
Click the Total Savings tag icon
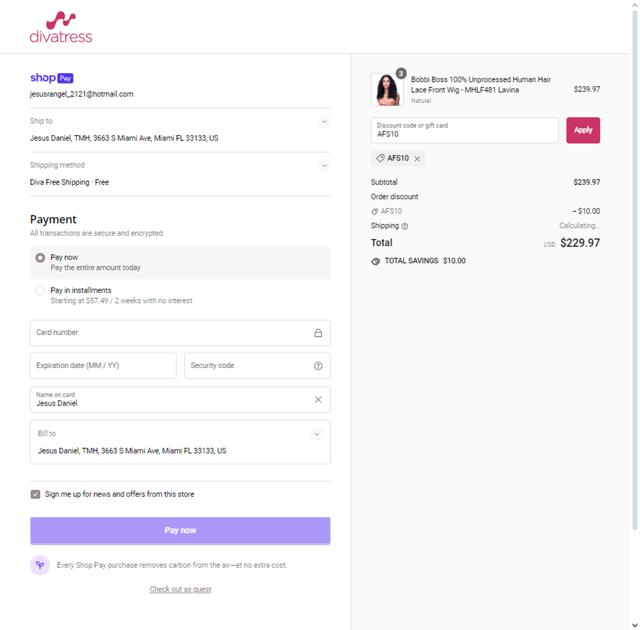pyautogui.click(x=376, y=261)
